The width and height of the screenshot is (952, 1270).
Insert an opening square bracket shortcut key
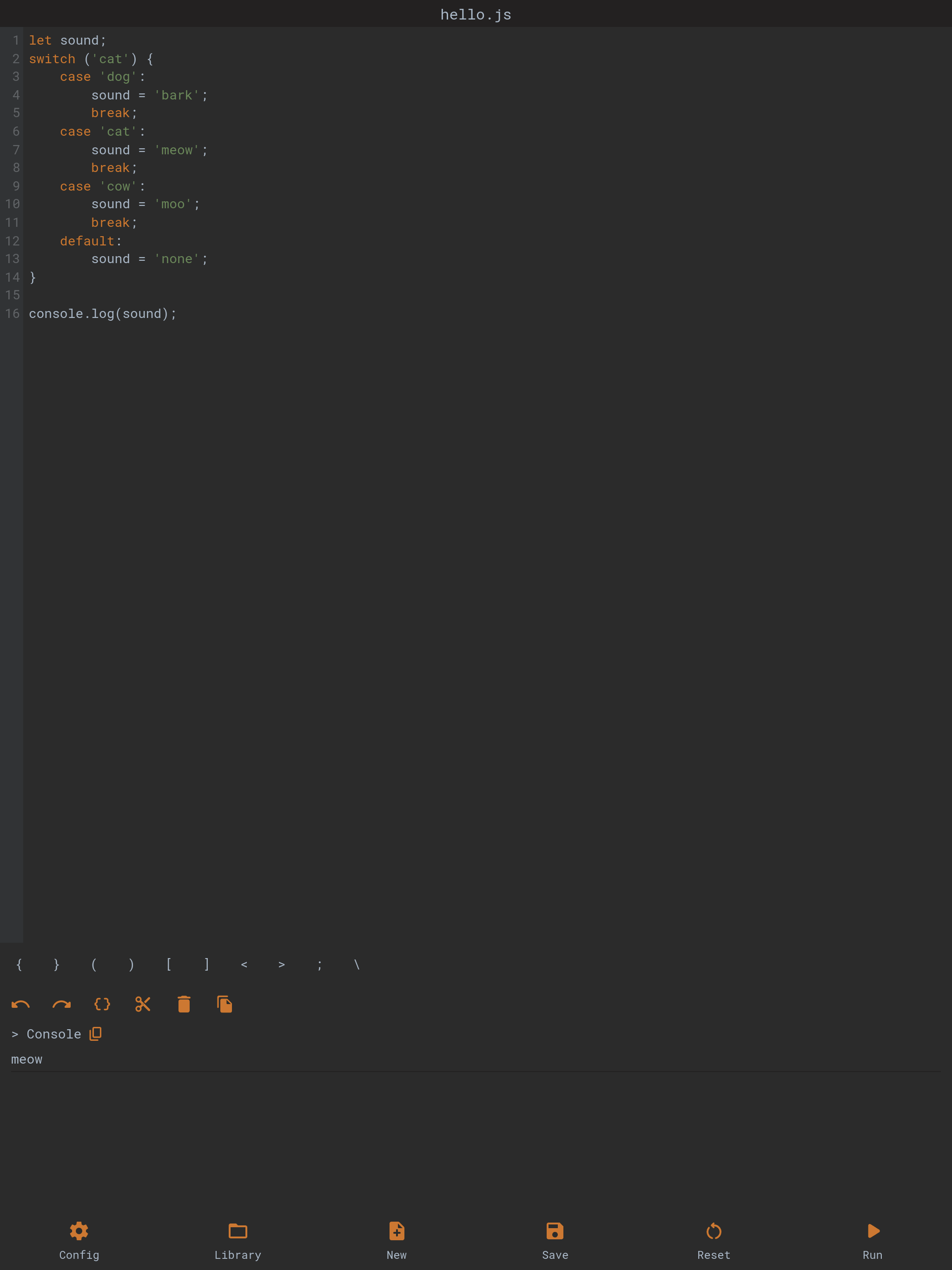pyautogui.click(x=169, y=965)
